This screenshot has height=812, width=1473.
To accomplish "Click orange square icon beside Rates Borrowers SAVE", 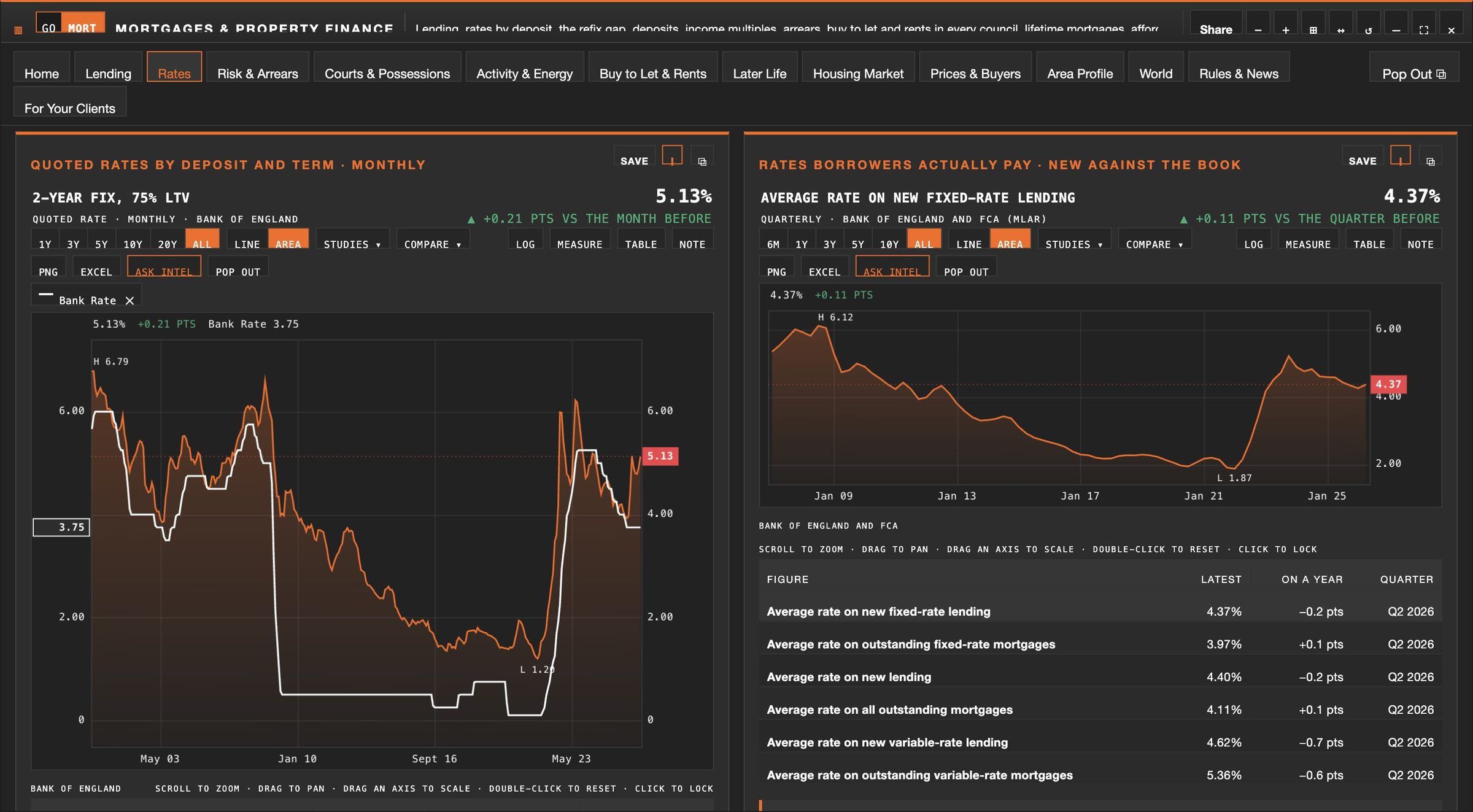I will 1400,155.
